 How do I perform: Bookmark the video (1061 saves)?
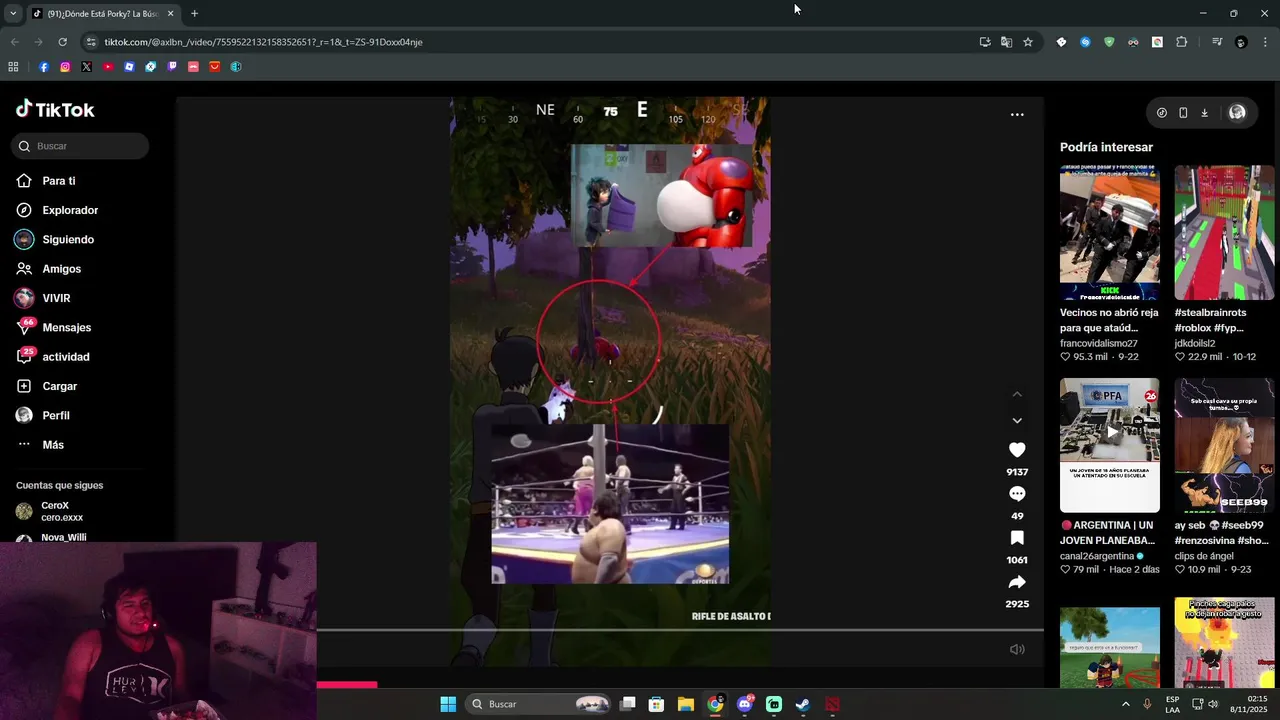click(x=1017, y=538)
